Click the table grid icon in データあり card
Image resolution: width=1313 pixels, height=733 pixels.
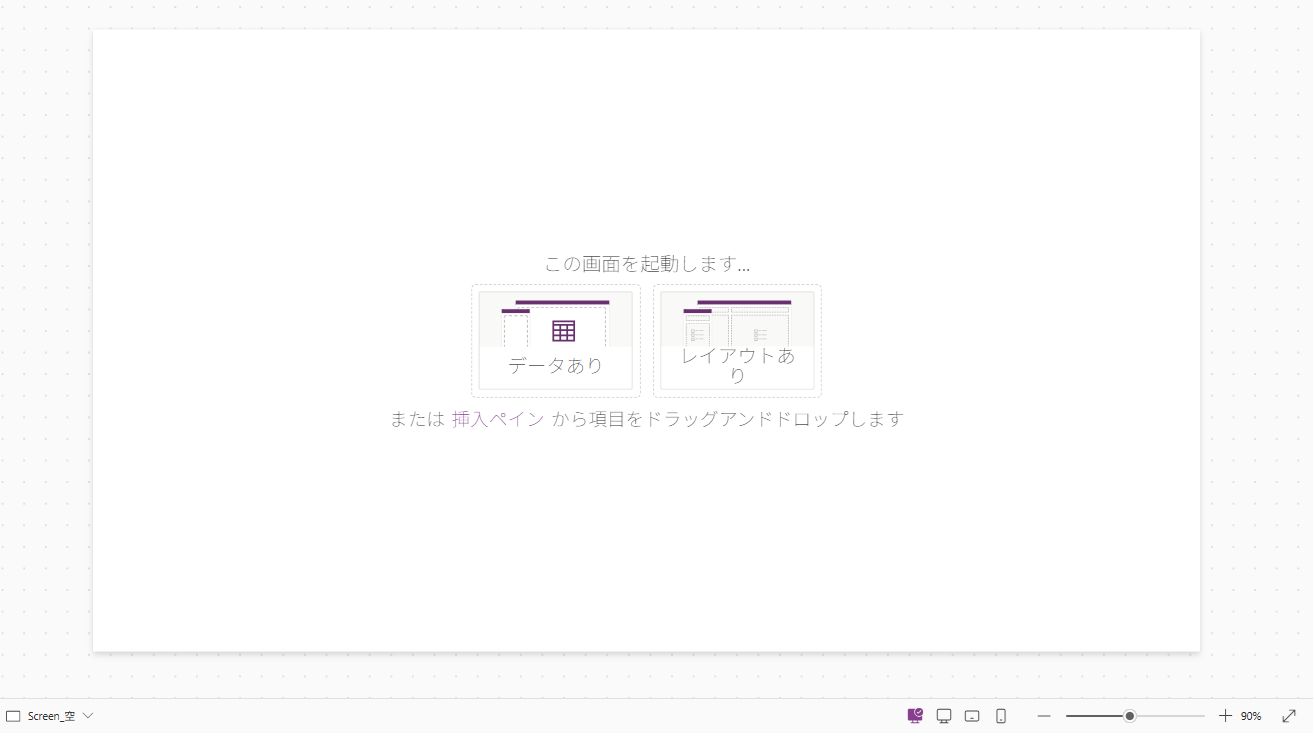(562, 330)
